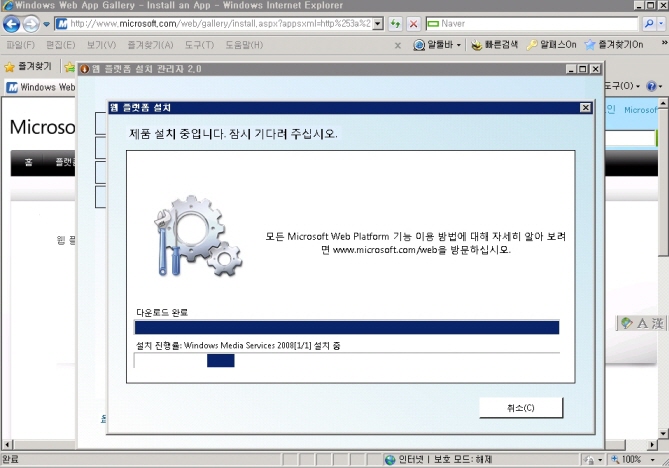Close the 웹 플랫폼 설치 dialog
Viewport: 669px width, 468px height.
click(x=585, y=108)
